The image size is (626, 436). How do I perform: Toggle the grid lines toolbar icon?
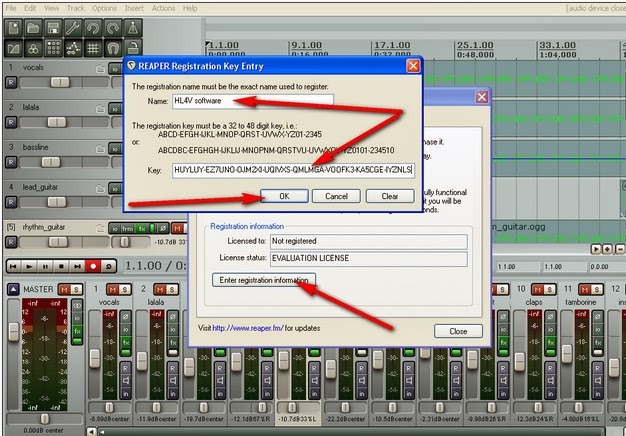[x=93, y=48]
